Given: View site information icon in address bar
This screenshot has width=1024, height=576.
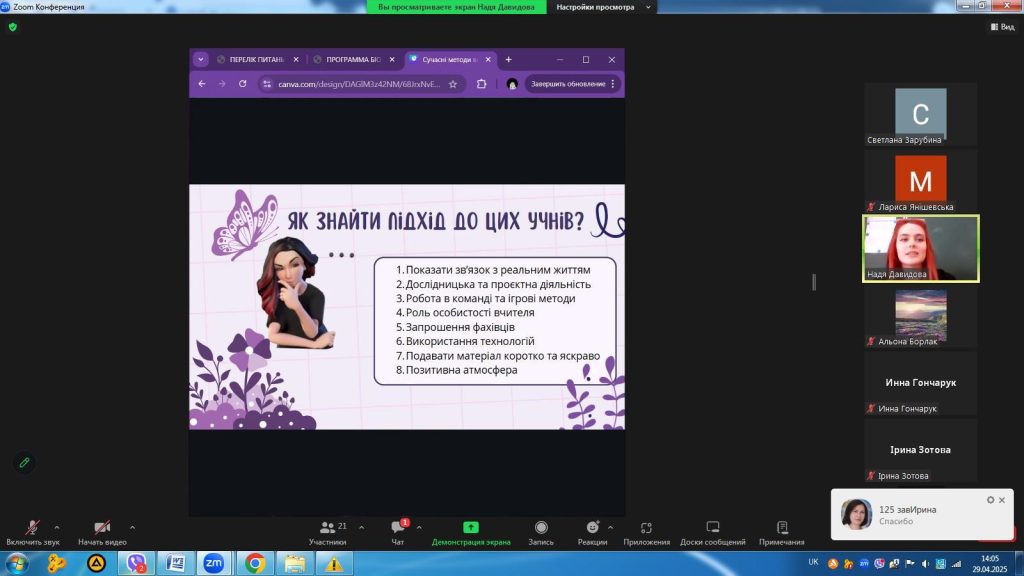Looking at the screenshot, I should pyautogui.click(x=266, y=84).
